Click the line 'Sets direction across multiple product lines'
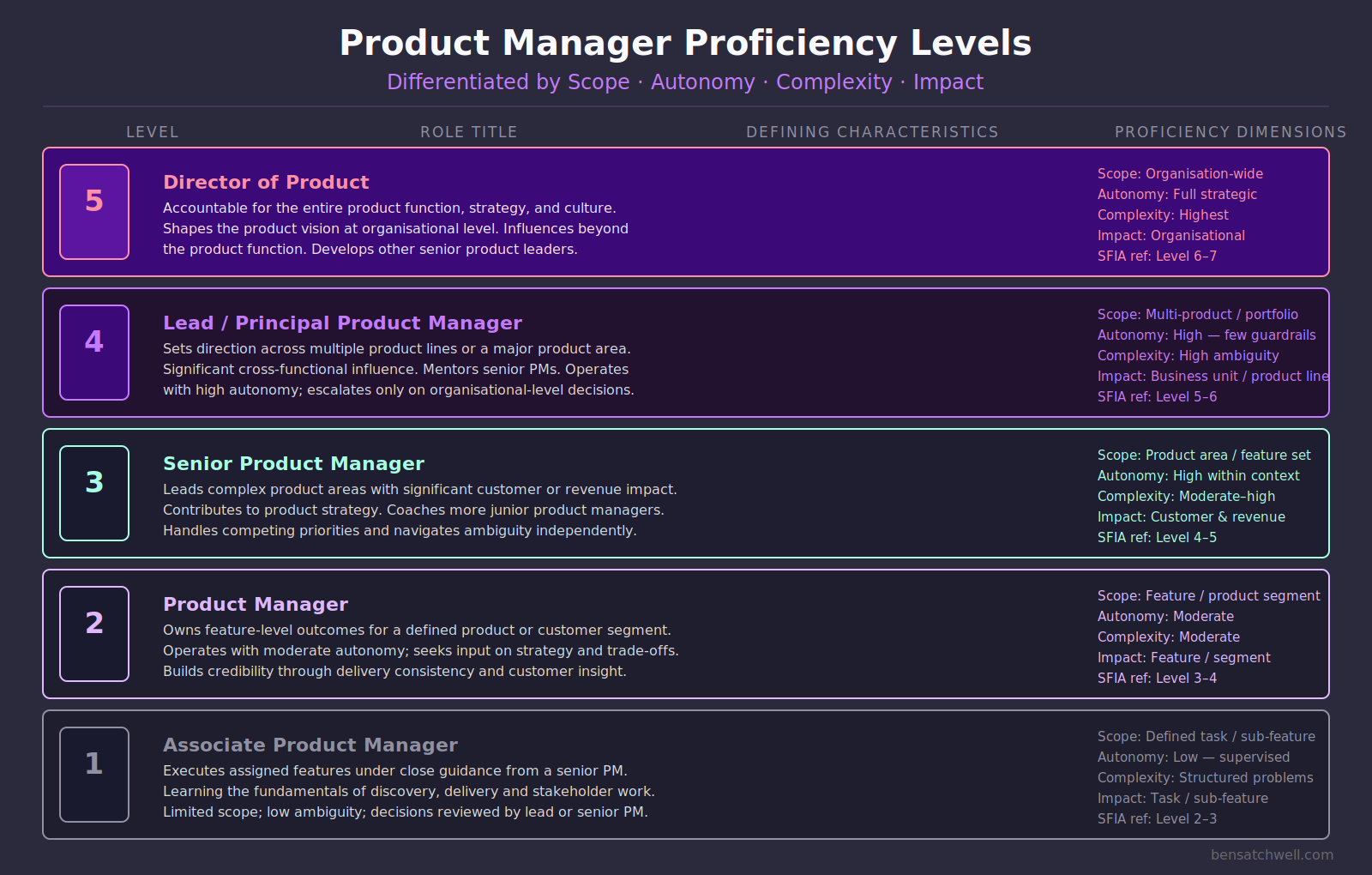Screen dimensions: 1372x875 click(397, 349)
